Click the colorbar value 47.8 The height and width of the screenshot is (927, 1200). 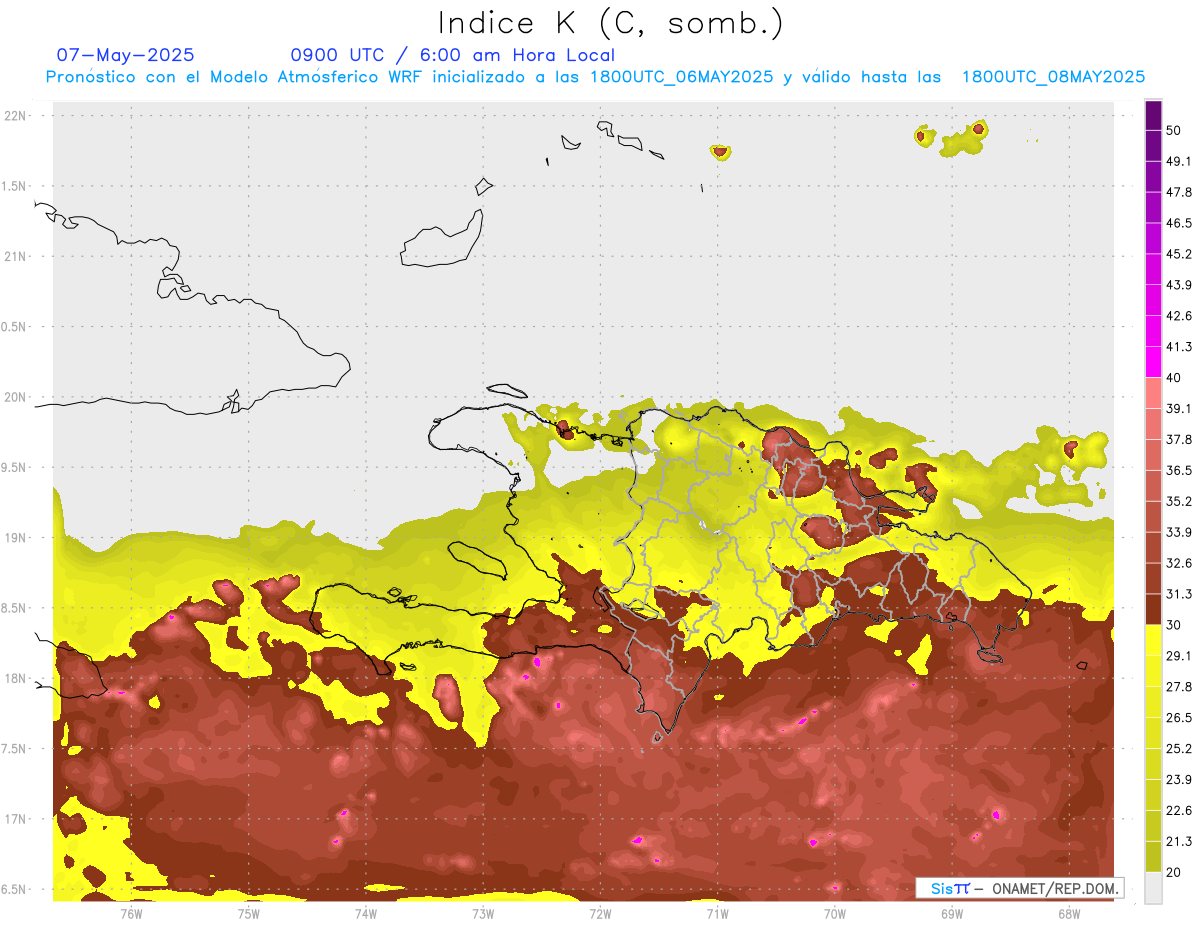[1179, 192]
